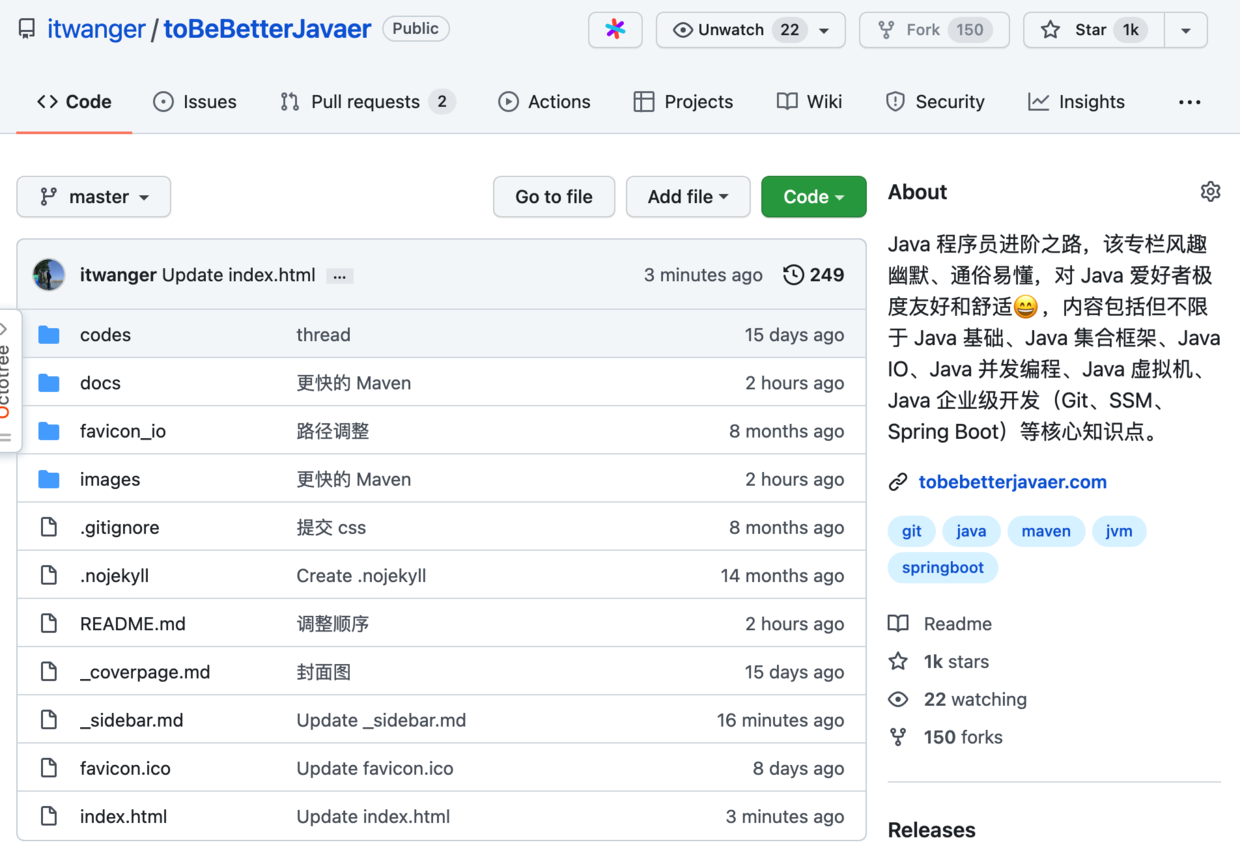Image resolution: width=1240 pixels, height=849 pixels.
Task: Open the three-dot more tabs menu
Action: (1189, 102)
